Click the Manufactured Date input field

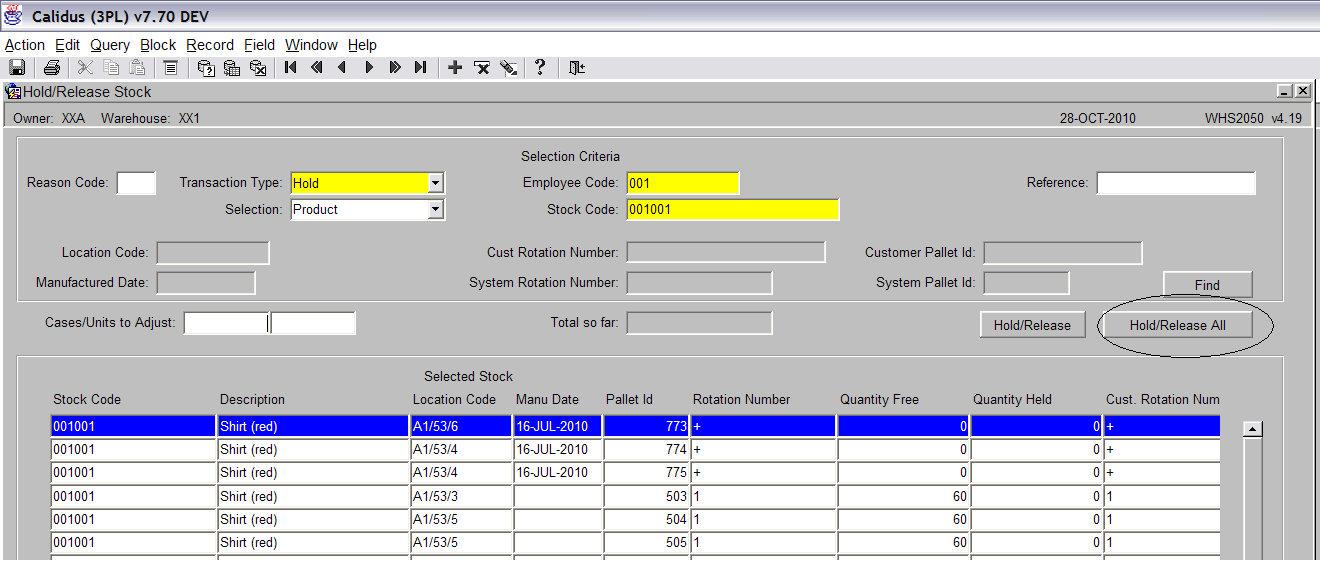(206, 283)
